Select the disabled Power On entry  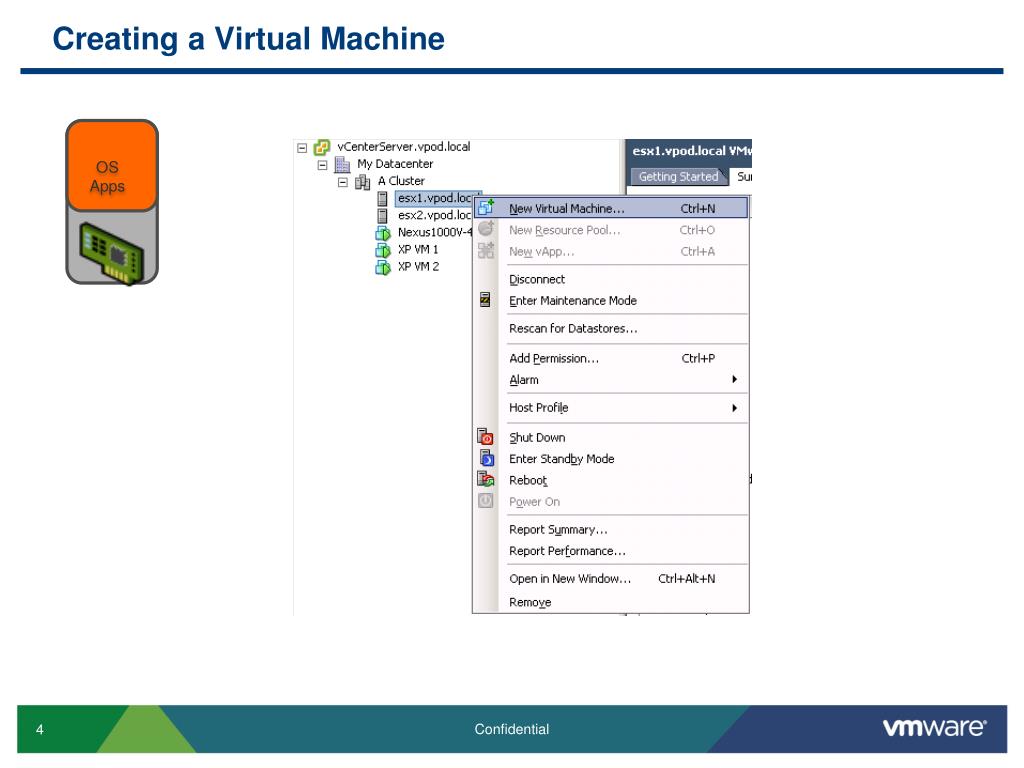coord(611,502)
